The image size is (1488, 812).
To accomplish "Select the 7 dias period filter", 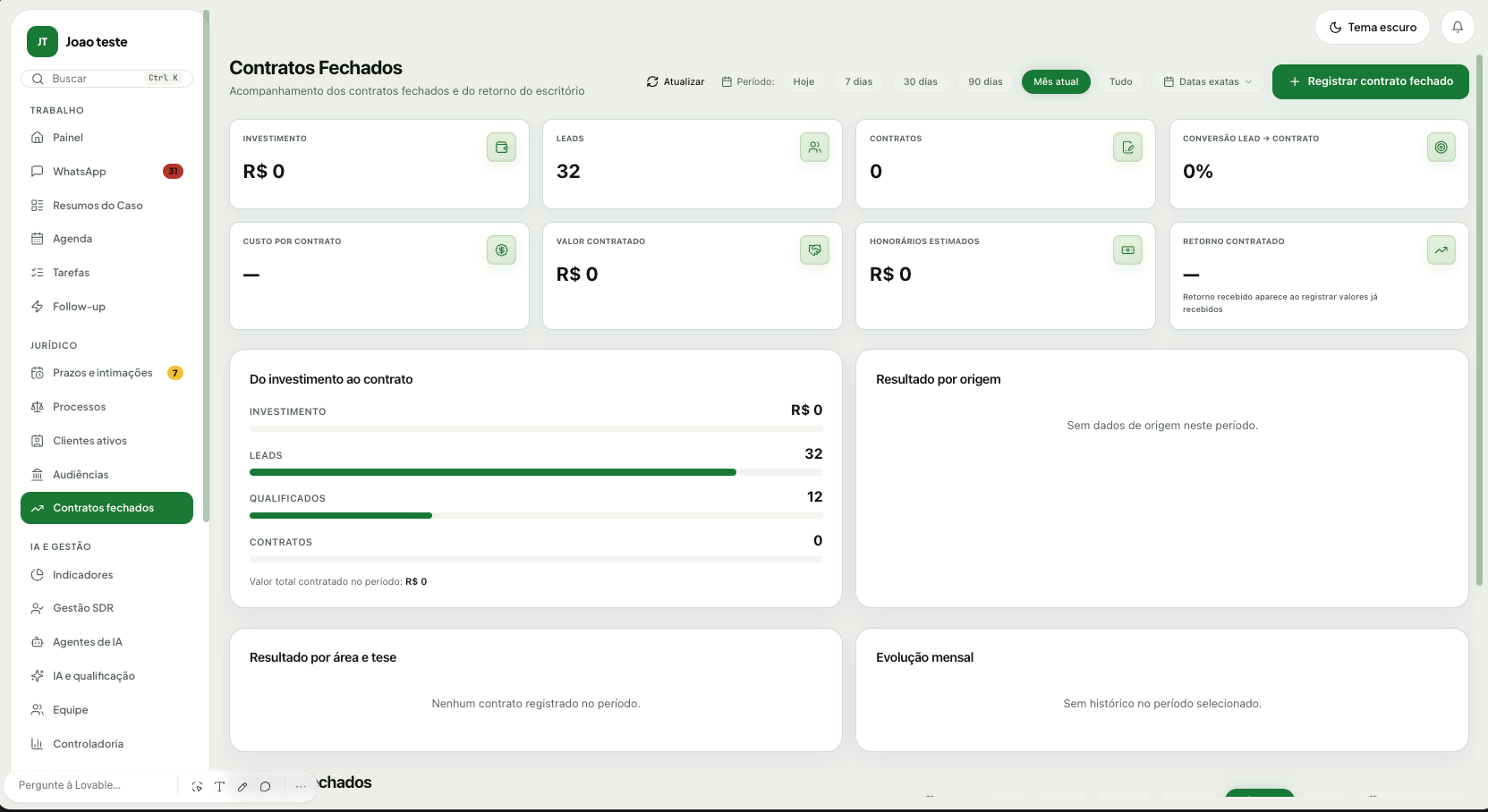I will click(859, 81).
